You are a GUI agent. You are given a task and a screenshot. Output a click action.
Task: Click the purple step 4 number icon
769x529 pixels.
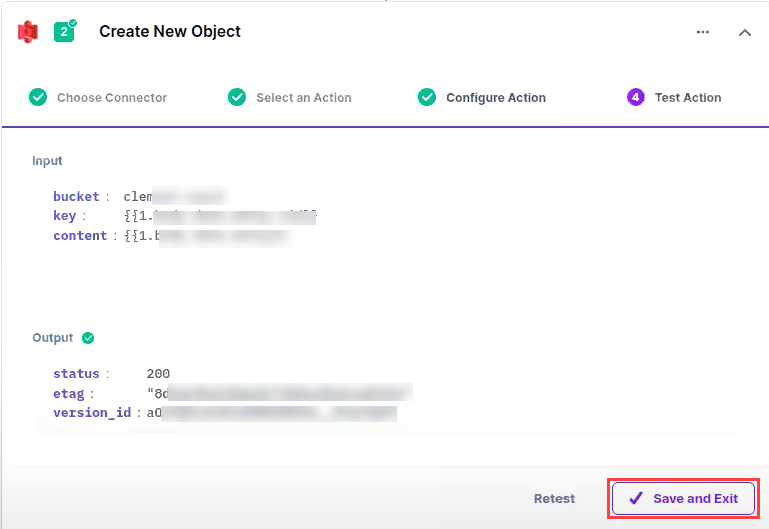(636, 97)
